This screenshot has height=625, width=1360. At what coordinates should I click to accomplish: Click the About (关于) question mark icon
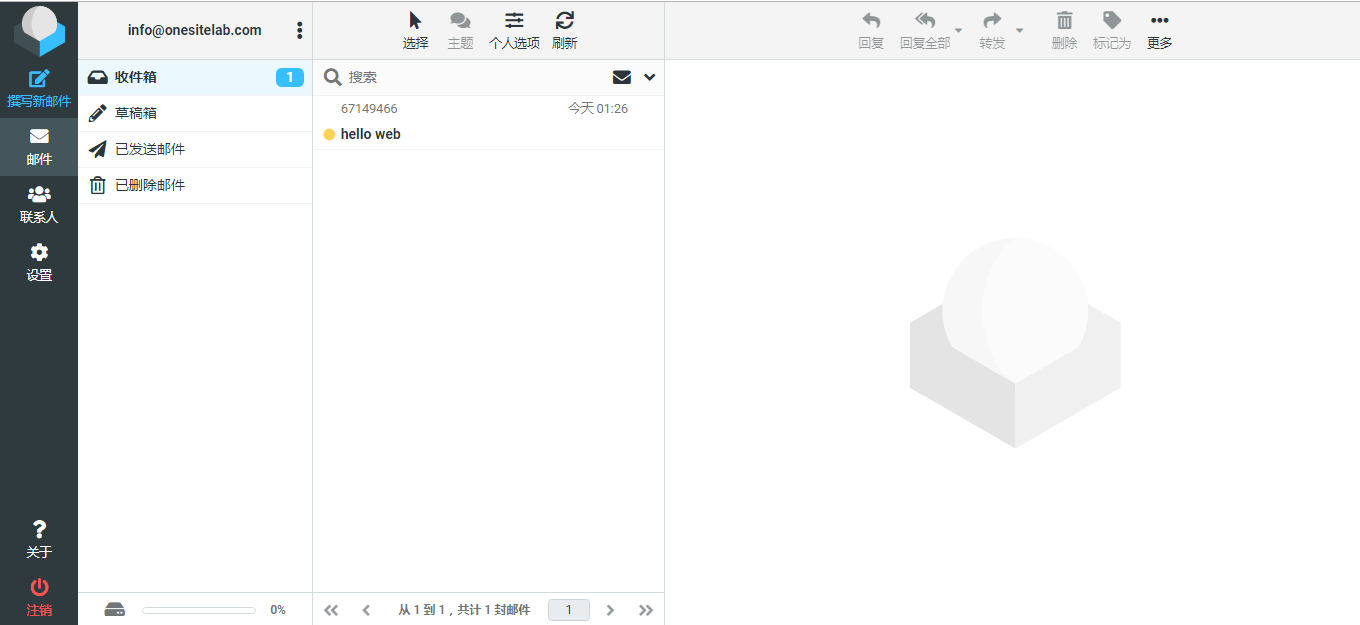click(x=39, y=530)
